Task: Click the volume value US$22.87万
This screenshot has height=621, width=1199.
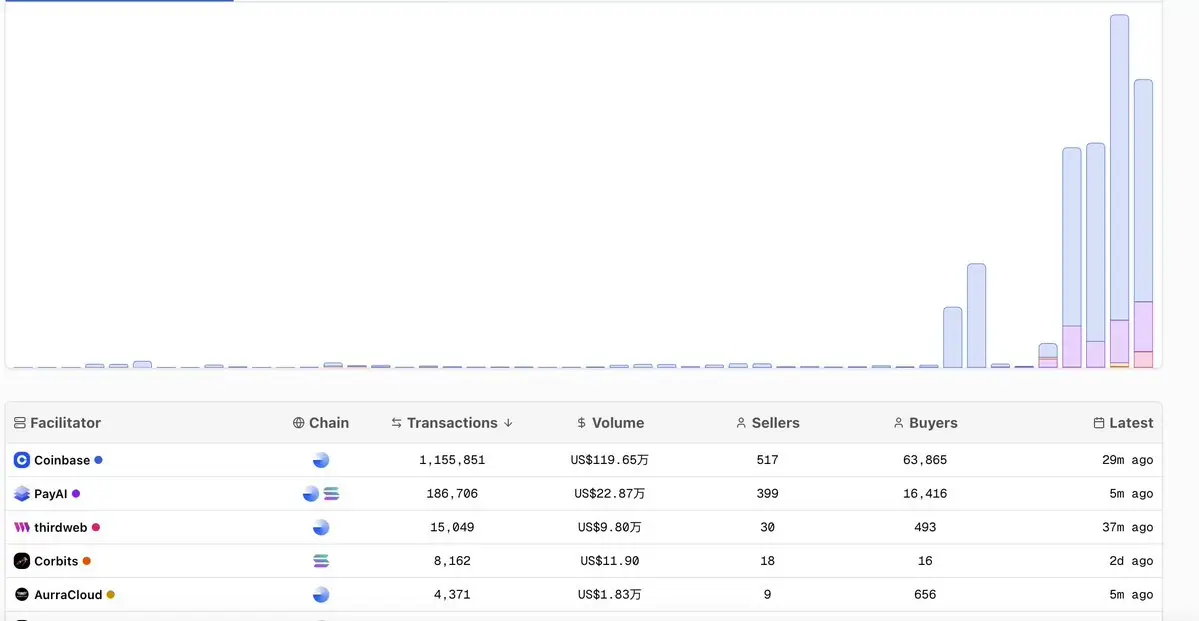Action: [609, 494]
